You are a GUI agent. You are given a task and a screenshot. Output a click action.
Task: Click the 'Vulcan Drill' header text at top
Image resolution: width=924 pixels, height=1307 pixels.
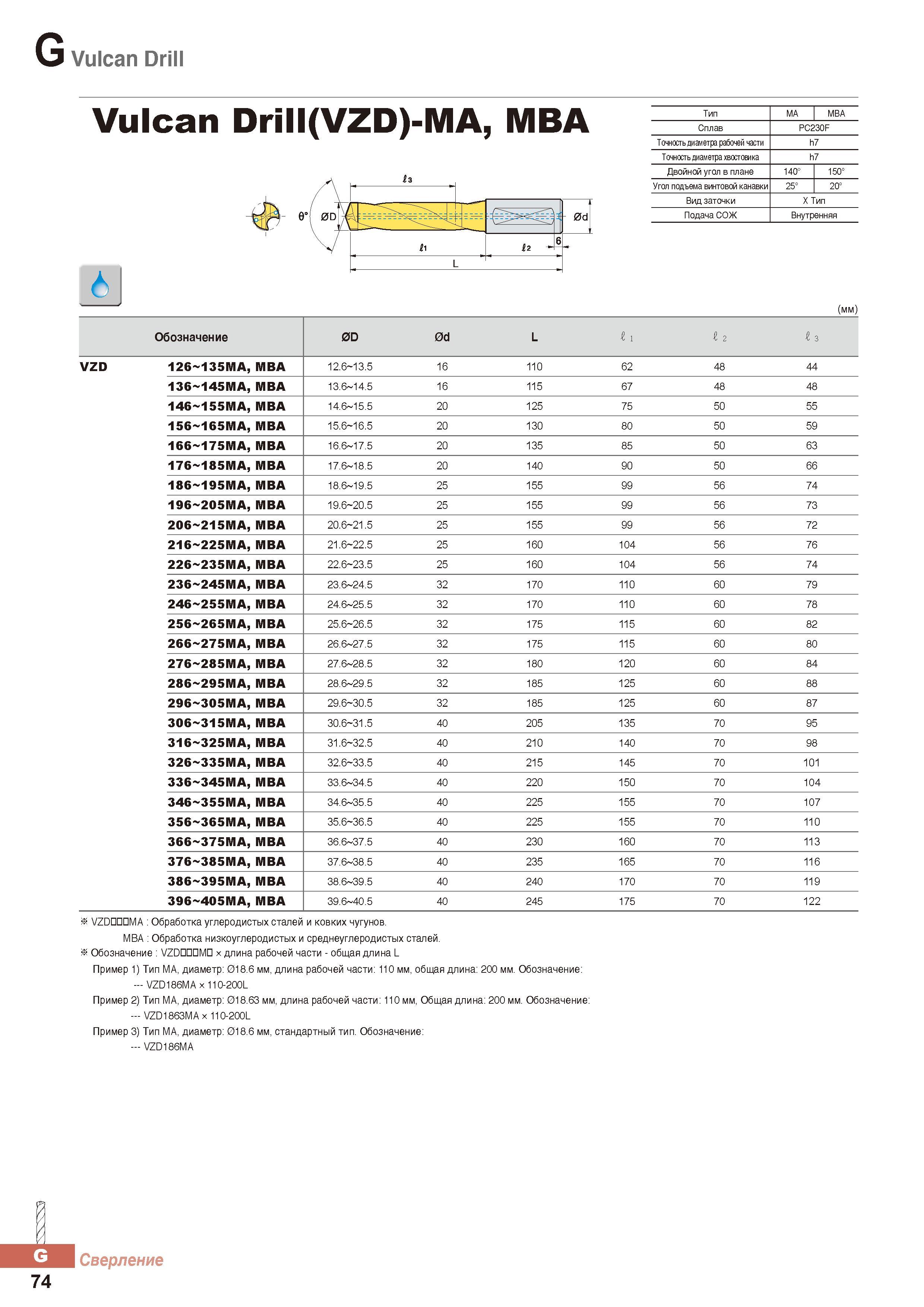pyautogui.click(x=127, y=58)
